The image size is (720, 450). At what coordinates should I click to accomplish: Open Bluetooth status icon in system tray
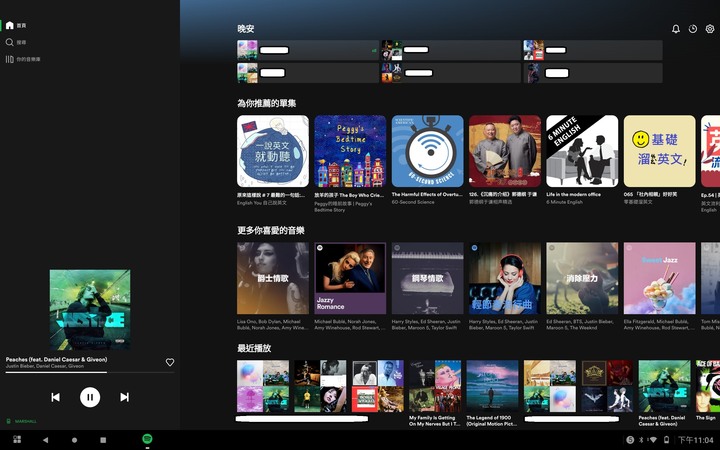(x=641, y=440)
